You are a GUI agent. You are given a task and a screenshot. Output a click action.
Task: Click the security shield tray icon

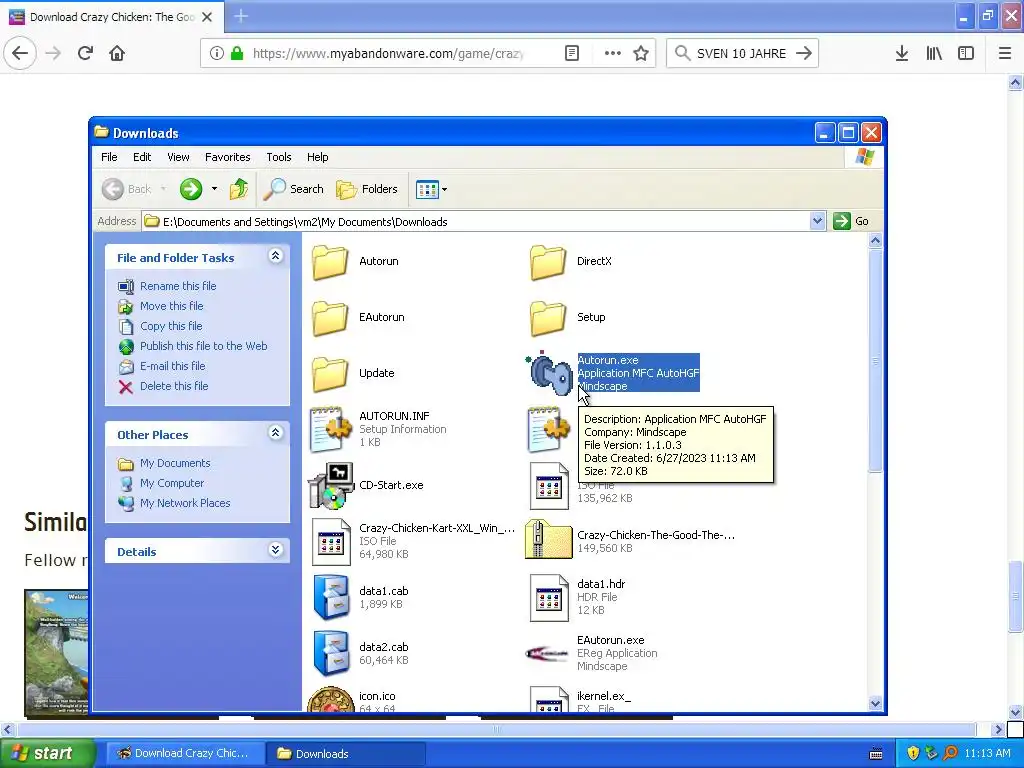point(912,753)
